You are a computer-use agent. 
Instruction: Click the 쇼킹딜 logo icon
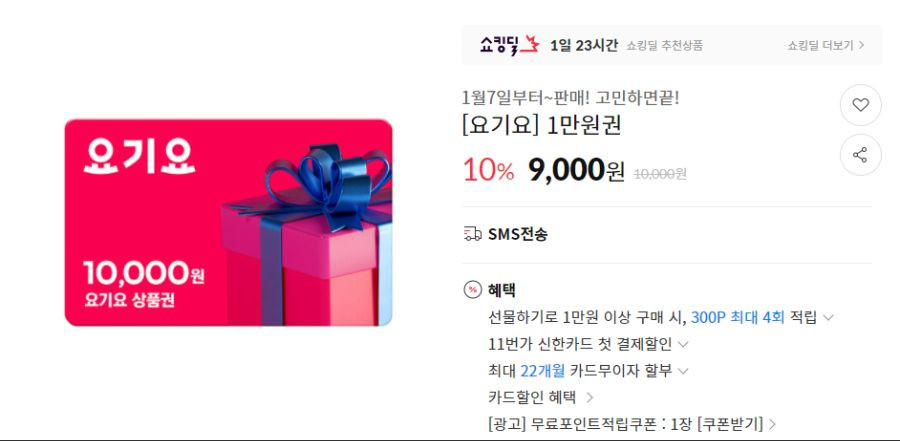point(510,45)
